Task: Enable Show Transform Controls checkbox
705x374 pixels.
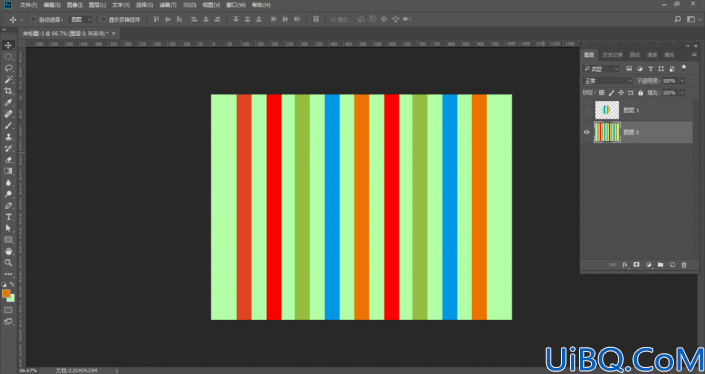Action: coord(103,19)
